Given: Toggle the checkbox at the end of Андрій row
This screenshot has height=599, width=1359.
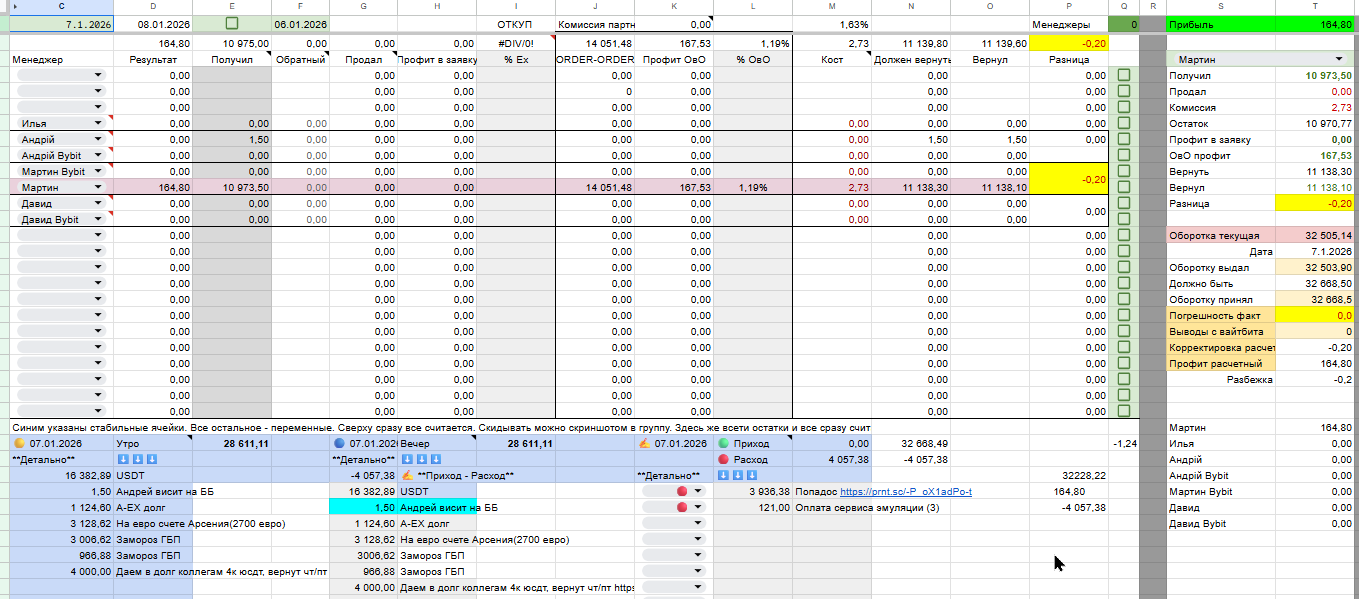Looking at the screenshot, I should click(x=1124, y=139).
